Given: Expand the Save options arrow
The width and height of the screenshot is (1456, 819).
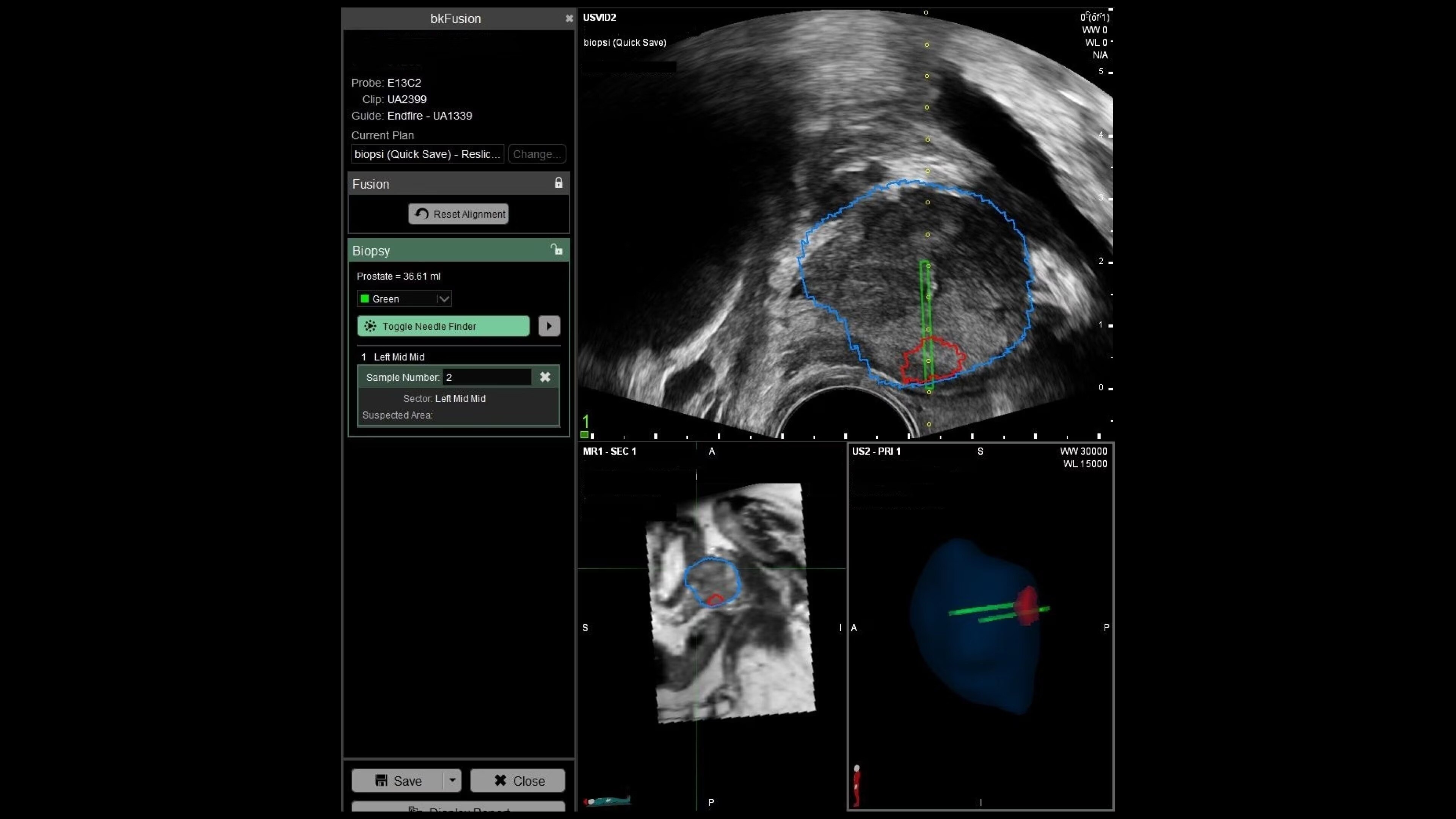Looking at the screenshot, I should [452, 780].
